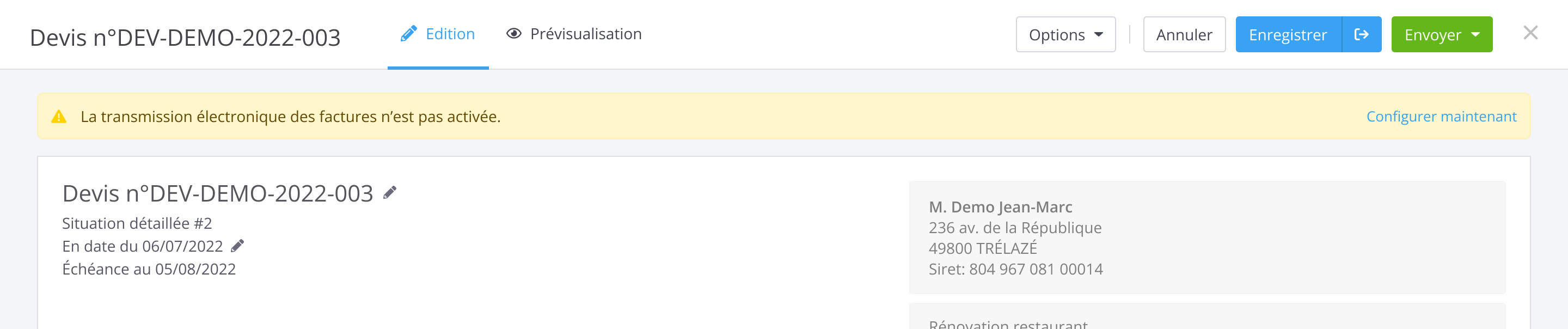Open the green Envoyer dropdown
Screen dimensions: 1568x329
[x=1441, y=35]
